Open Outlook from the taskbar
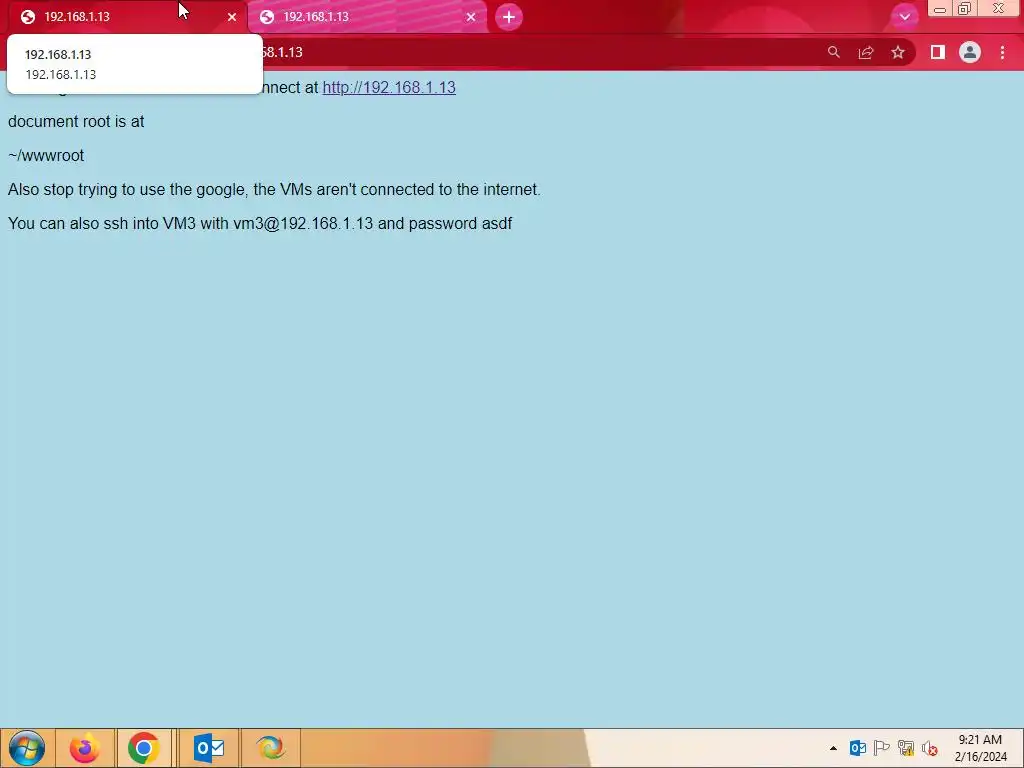The height and width of the screenshot is (768, 1024). click(x=209, y=748)
